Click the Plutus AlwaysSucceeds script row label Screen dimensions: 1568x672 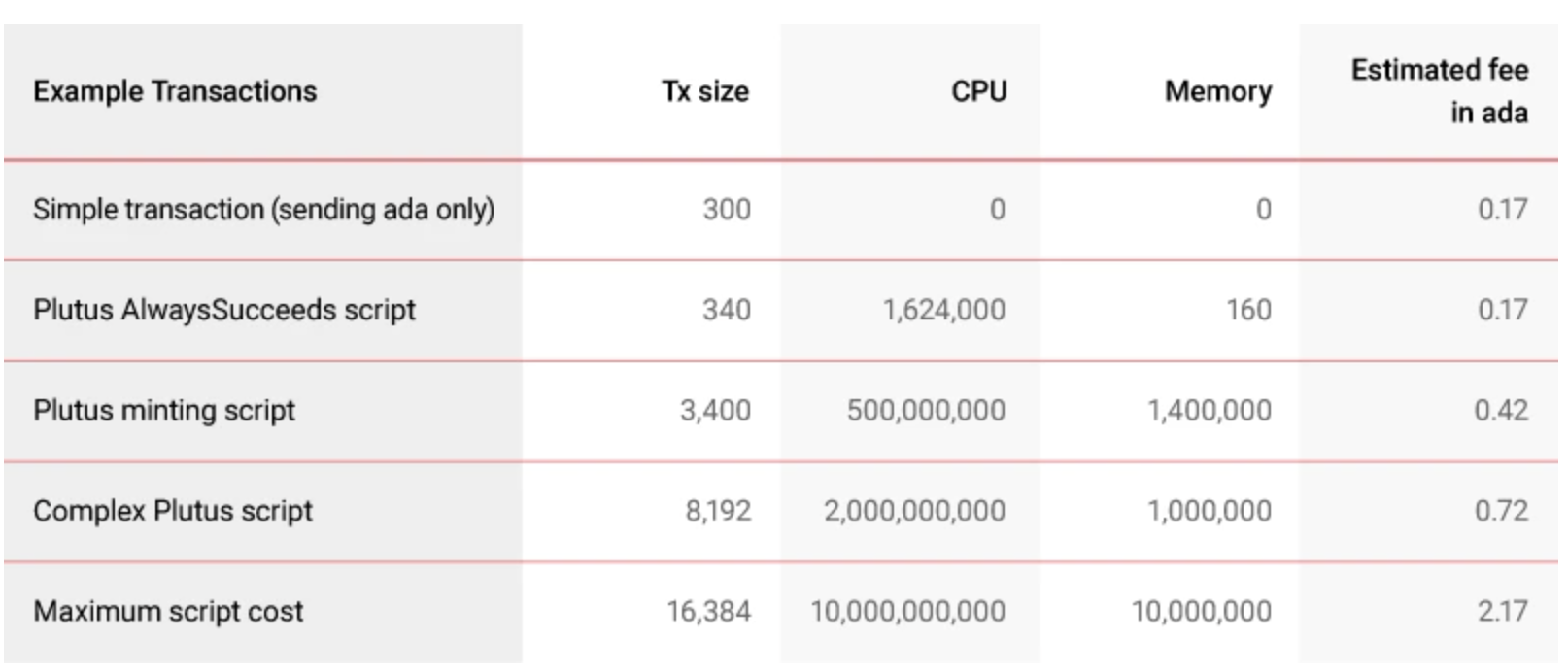coord(224,310)
